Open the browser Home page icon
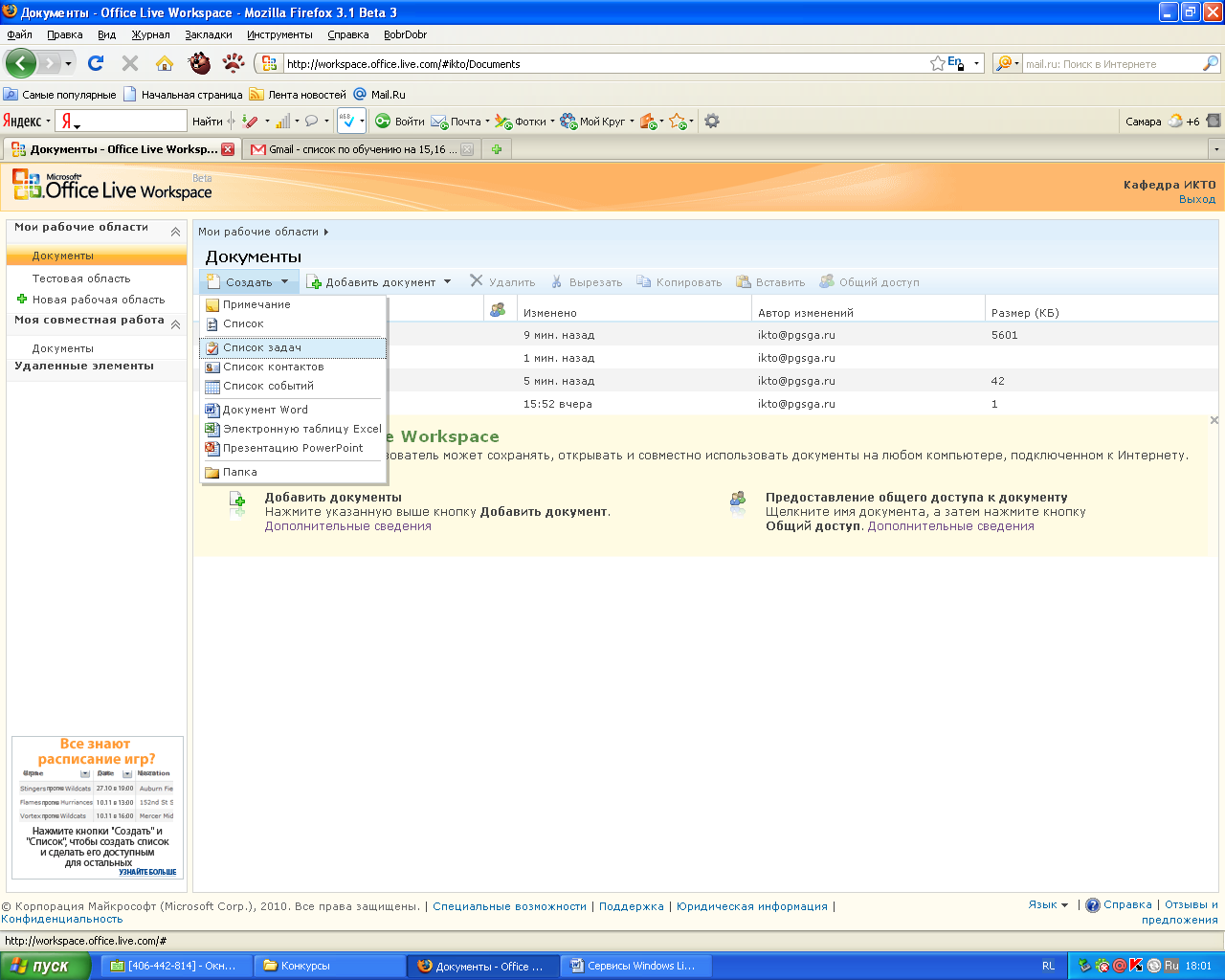The image size is (1225, 980). [165, 63]
